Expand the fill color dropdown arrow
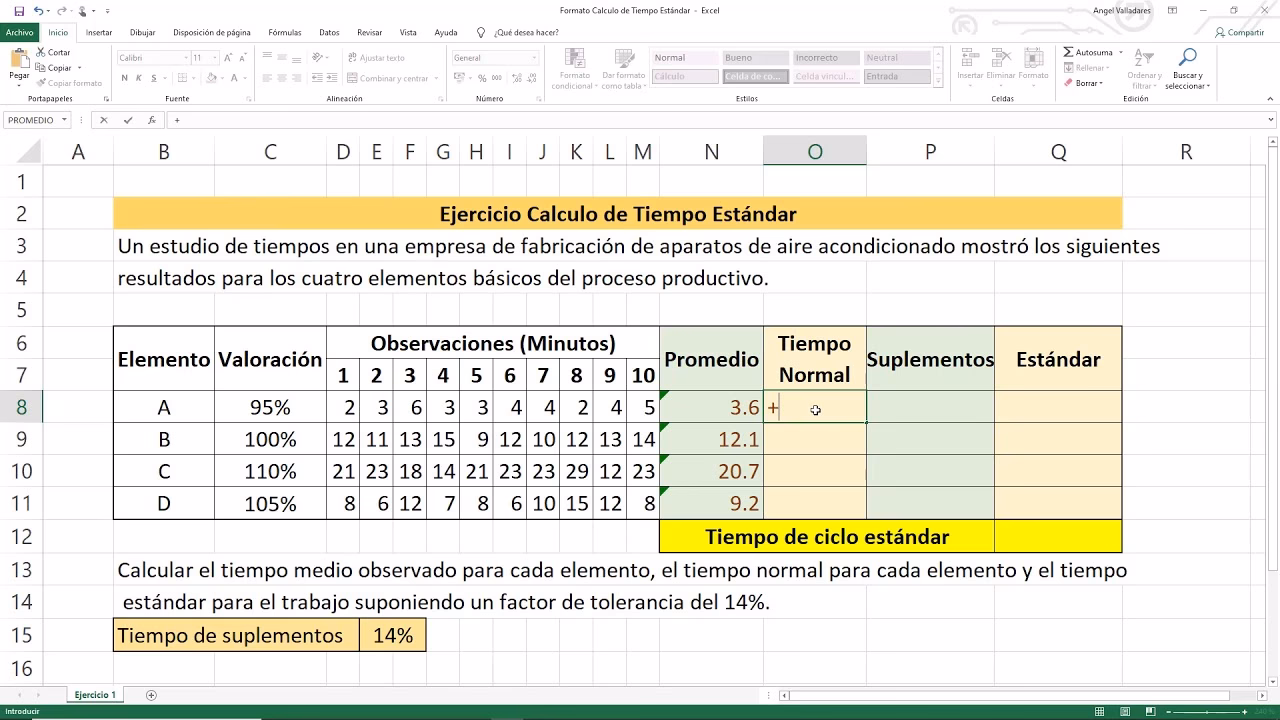1280x720 pixels. pyautogui.click(x=223, y=78)
